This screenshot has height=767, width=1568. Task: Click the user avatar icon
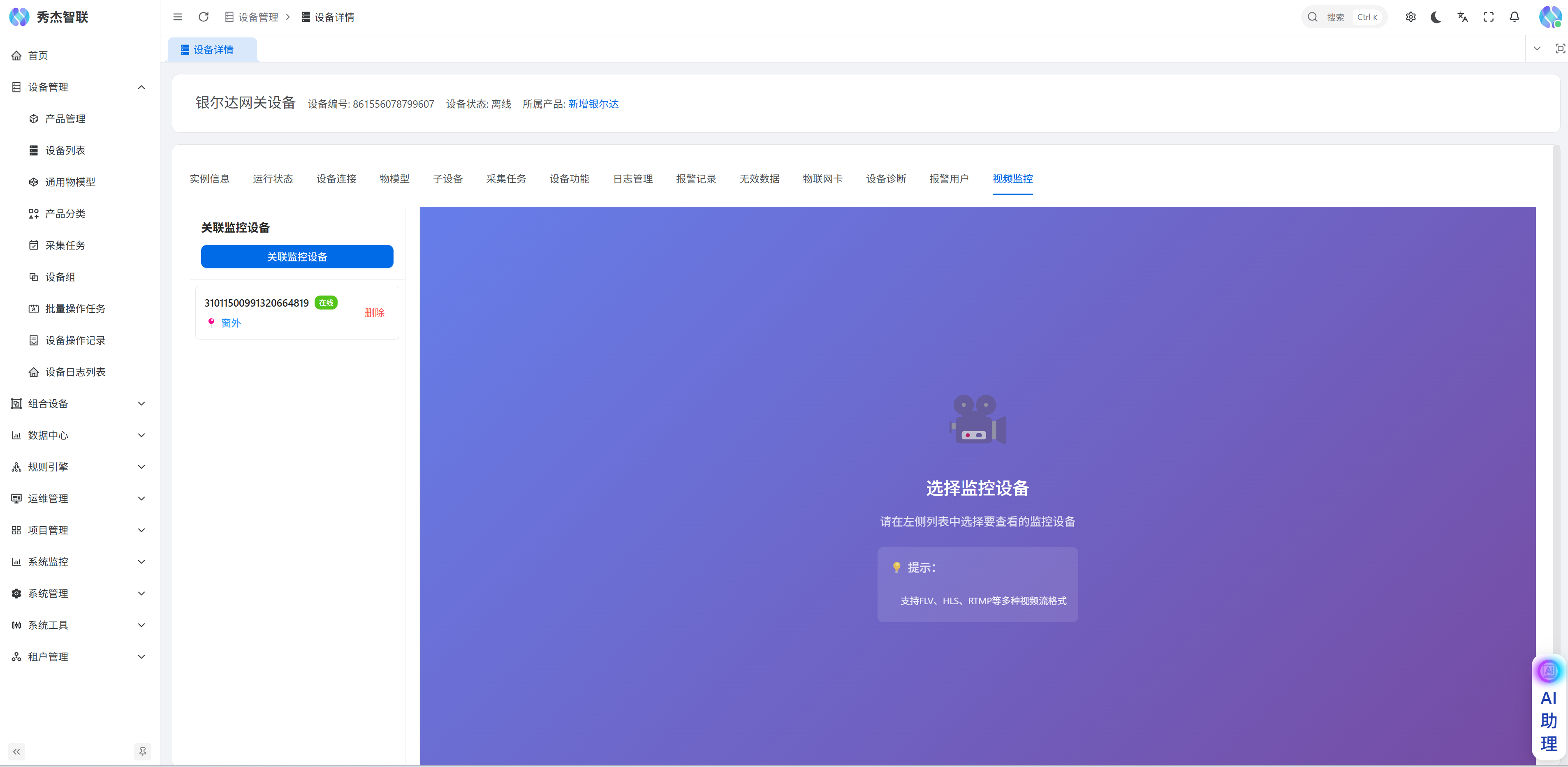[x=1550, y=17]
